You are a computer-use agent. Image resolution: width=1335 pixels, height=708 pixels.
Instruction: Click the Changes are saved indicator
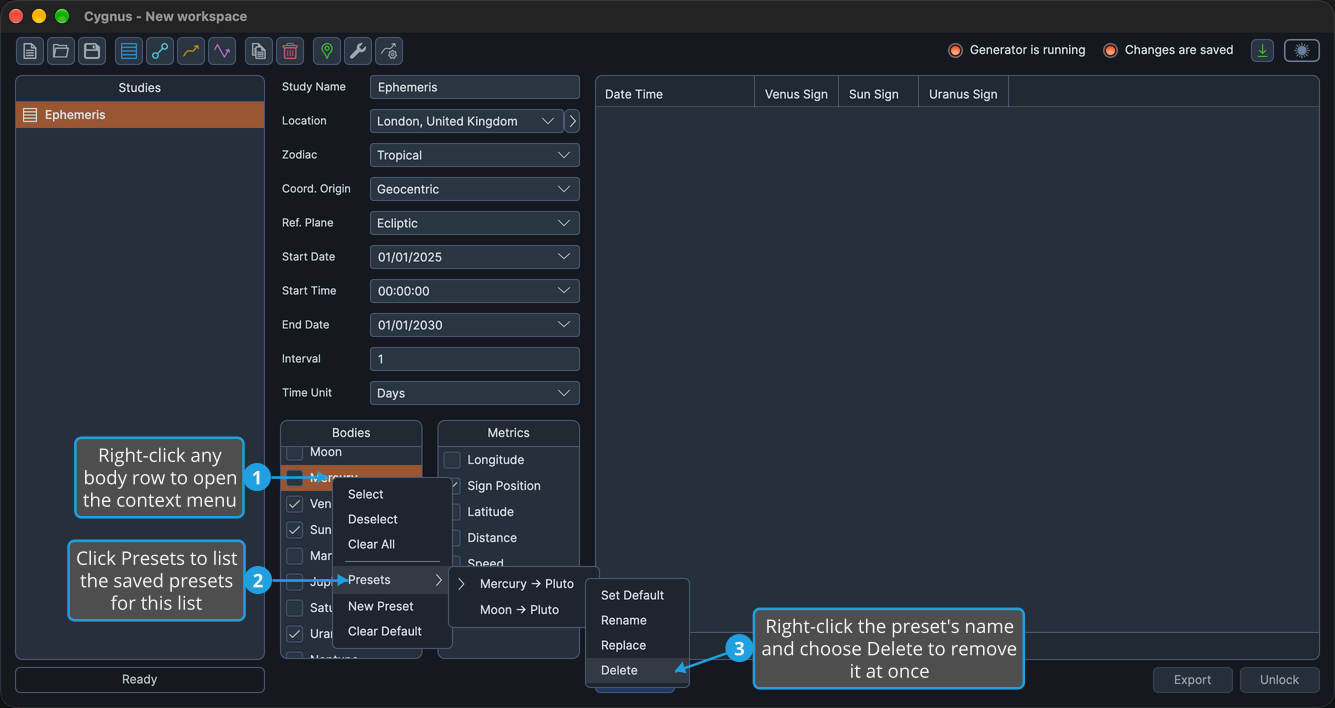coord(1168,50)
